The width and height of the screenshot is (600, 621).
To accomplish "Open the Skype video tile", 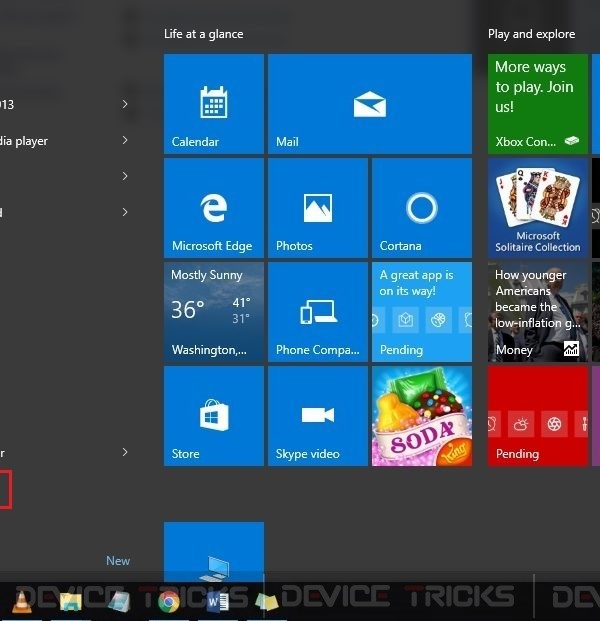I will point(318,416).
